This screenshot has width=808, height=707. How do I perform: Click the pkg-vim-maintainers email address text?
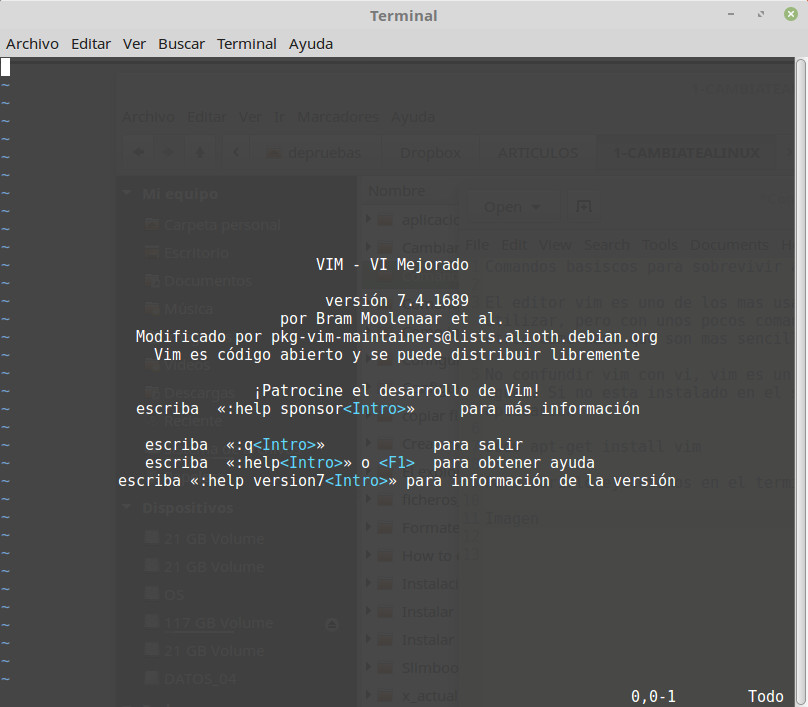pos(464,336)
